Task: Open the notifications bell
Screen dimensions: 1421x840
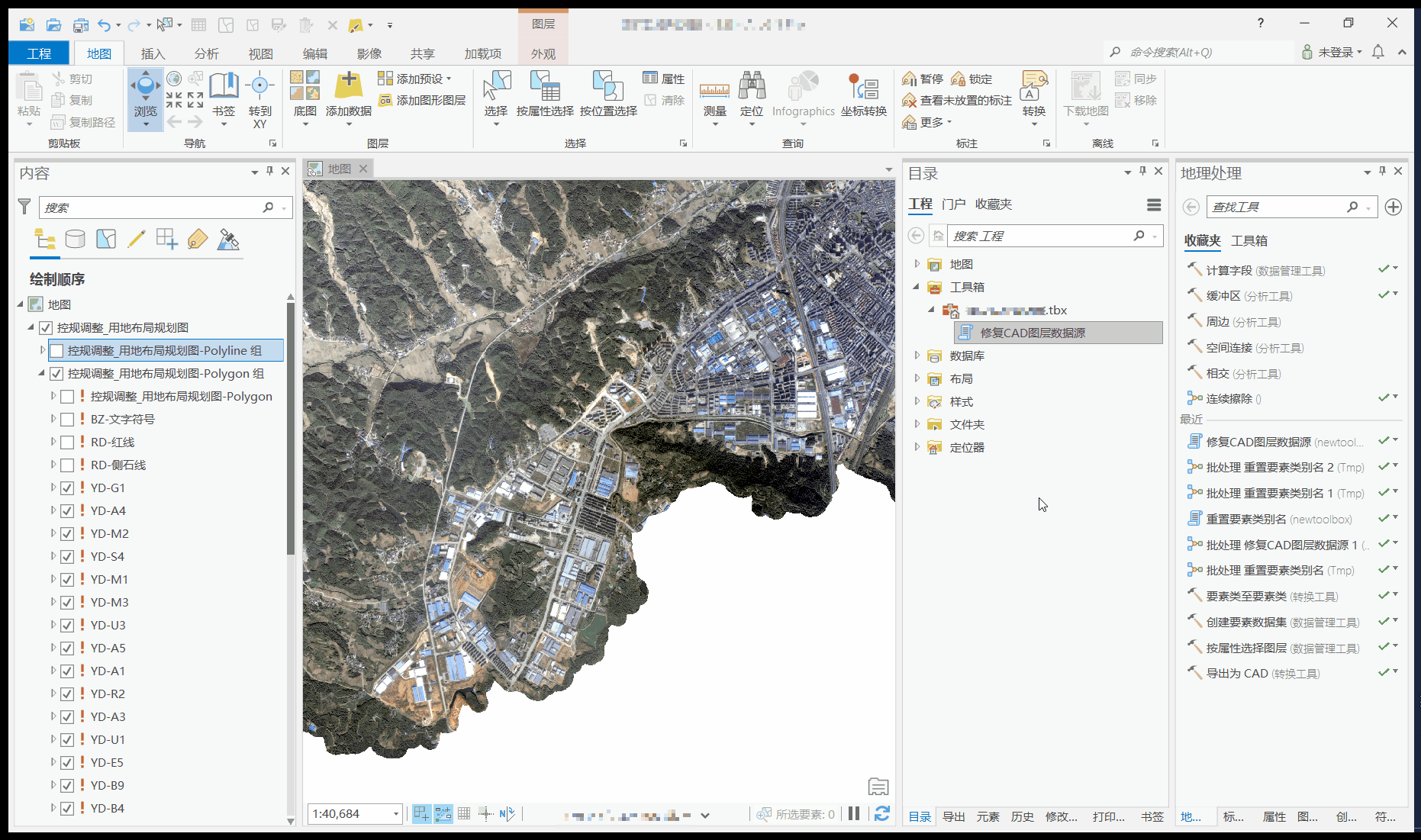Action: click(x=1378, y=52)
